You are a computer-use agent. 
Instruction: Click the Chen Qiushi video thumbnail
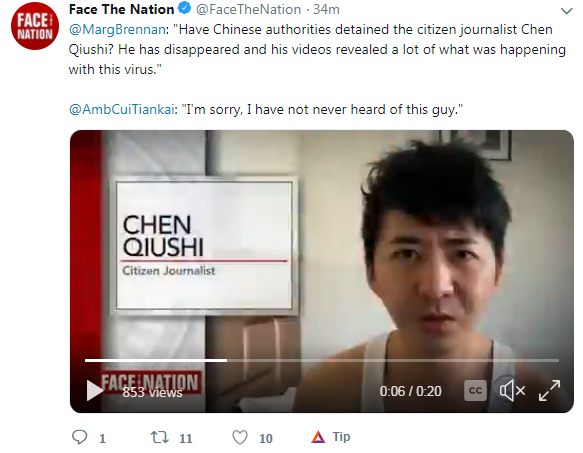point(322,271)
